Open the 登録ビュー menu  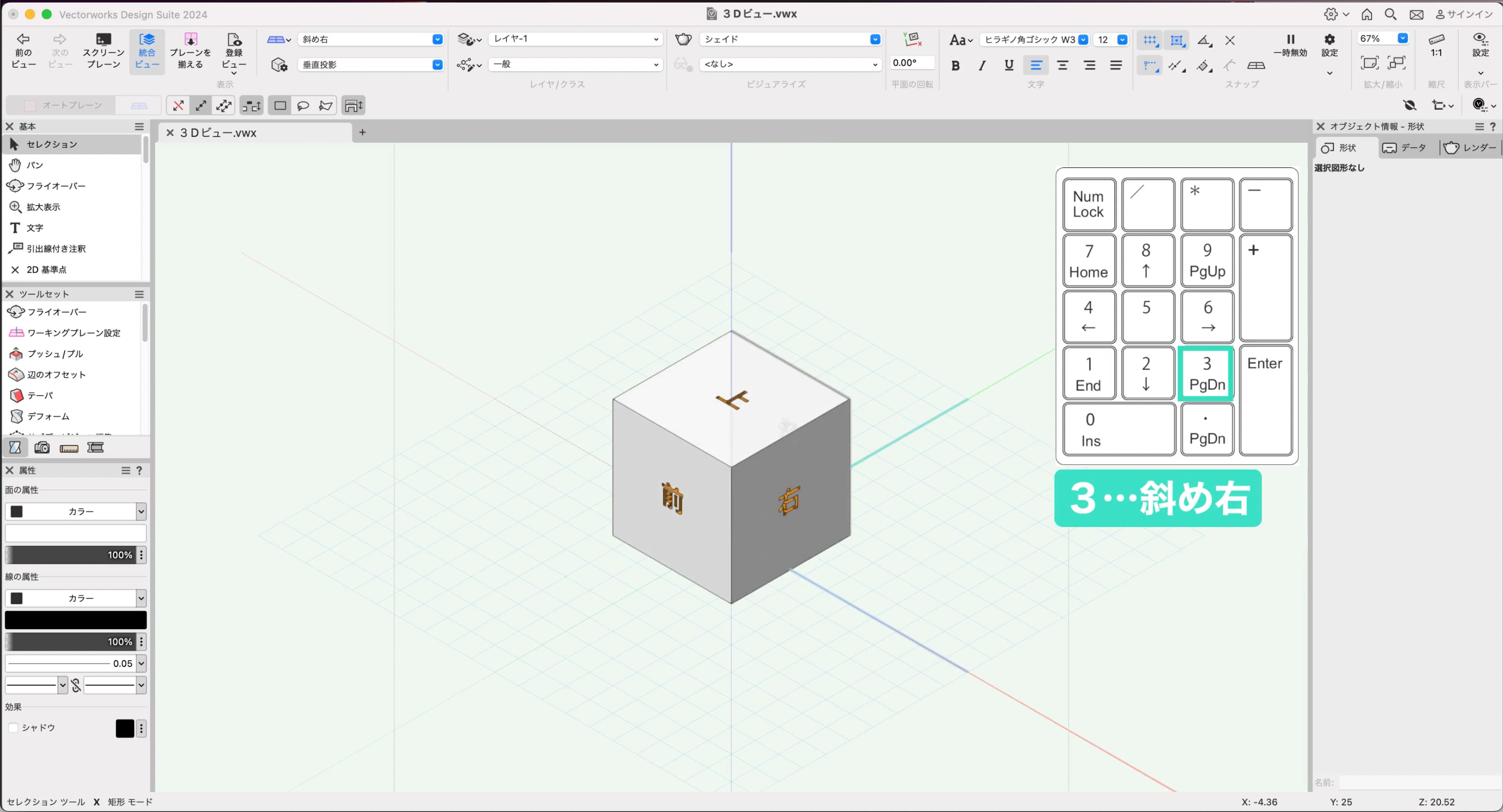point(233,53)
